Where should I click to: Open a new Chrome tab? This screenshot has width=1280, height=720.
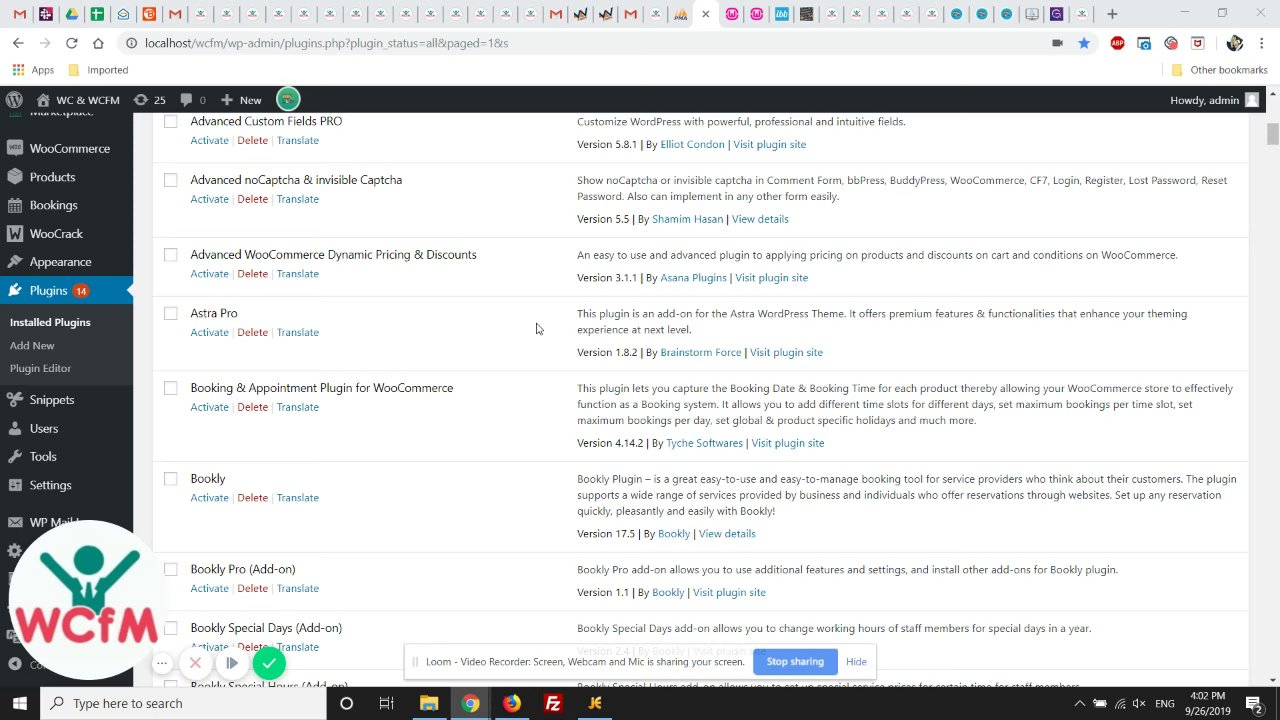coord(1112,14)
